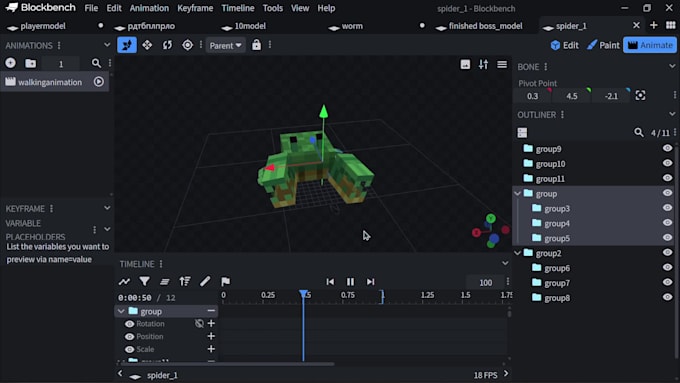Screen dimensions: 680x383
Task: Select the Pivot tool
Action: [187, 45]
